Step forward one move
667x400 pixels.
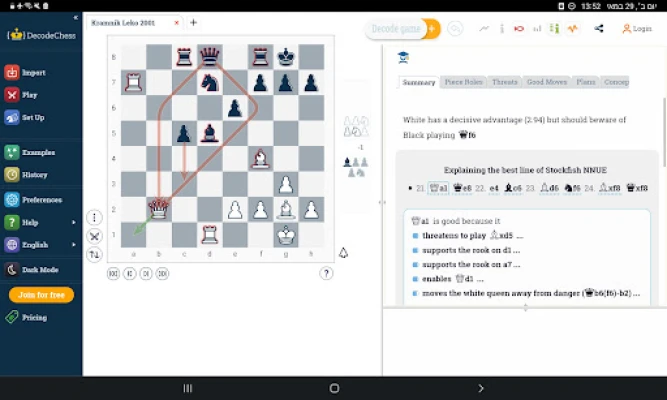point(146,273)
